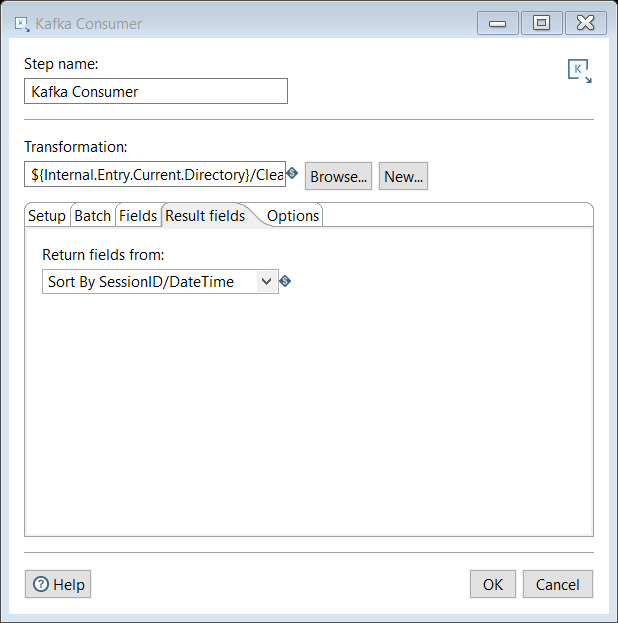The height and width of the screenshot is (623, 618).
Task: Open the Return fields from dropdown arrow
Action: (x=267, y=282)
